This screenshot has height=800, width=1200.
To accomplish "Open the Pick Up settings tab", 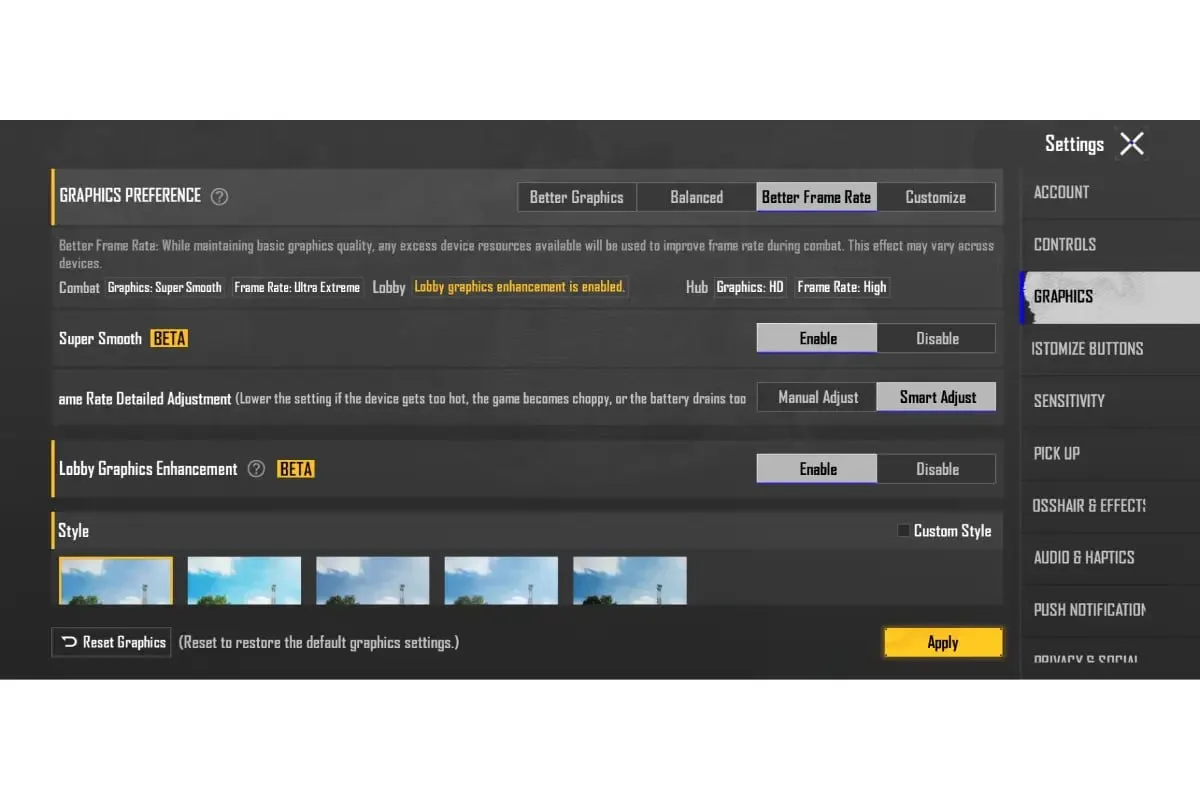I will 1056,453.
